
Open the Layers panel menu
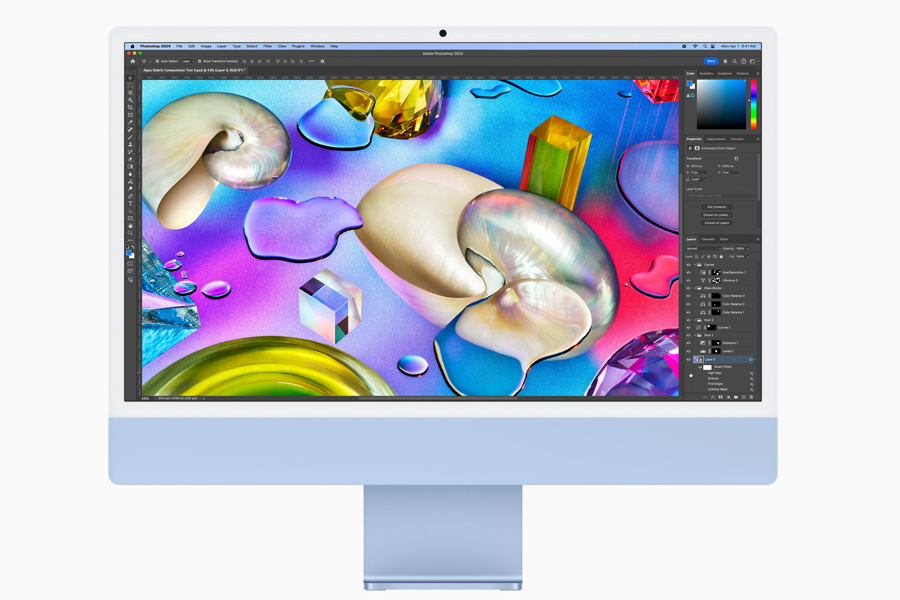click(x=757, y=239)
